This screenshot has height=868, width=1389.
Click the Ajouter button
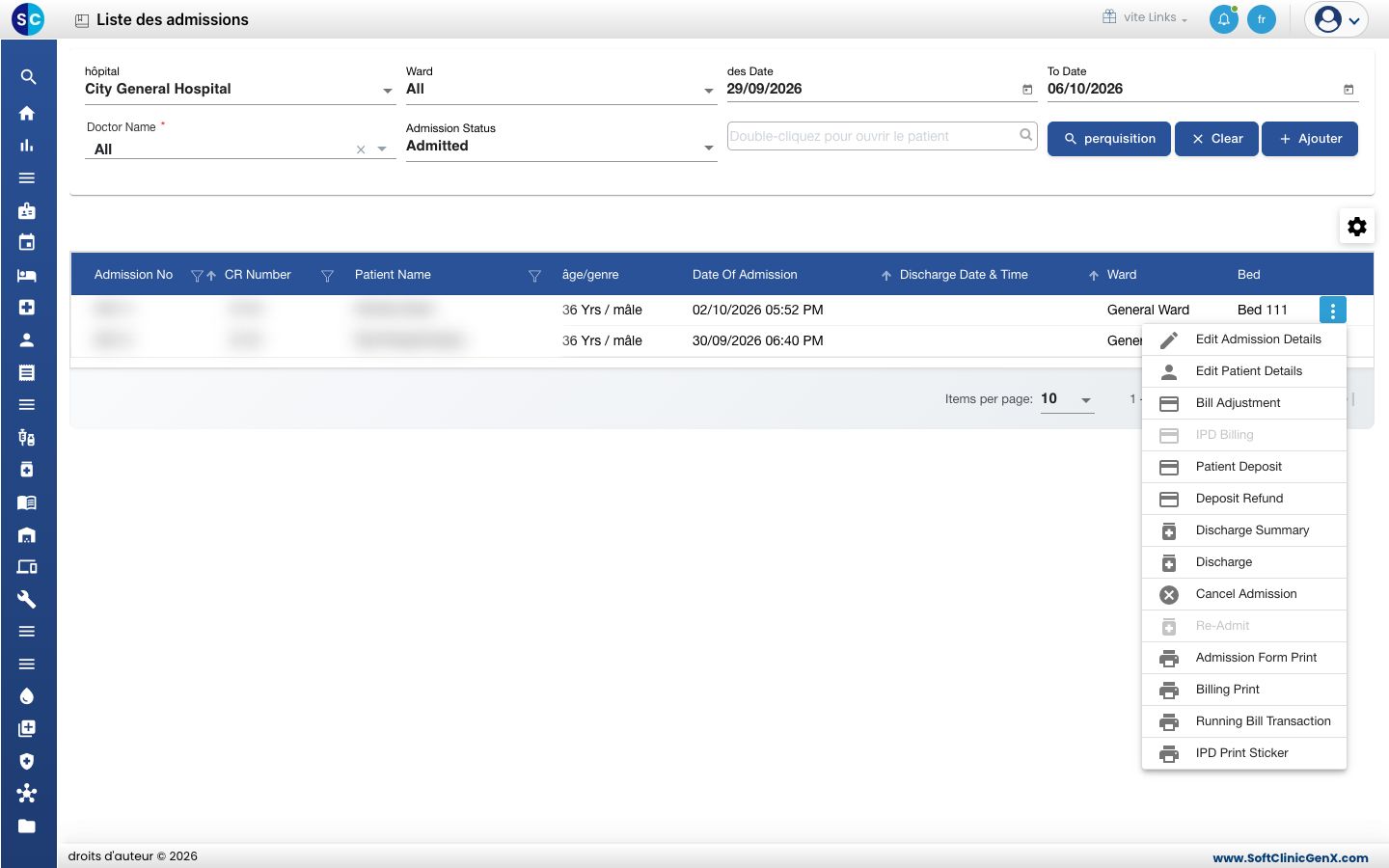point(1310,139)
